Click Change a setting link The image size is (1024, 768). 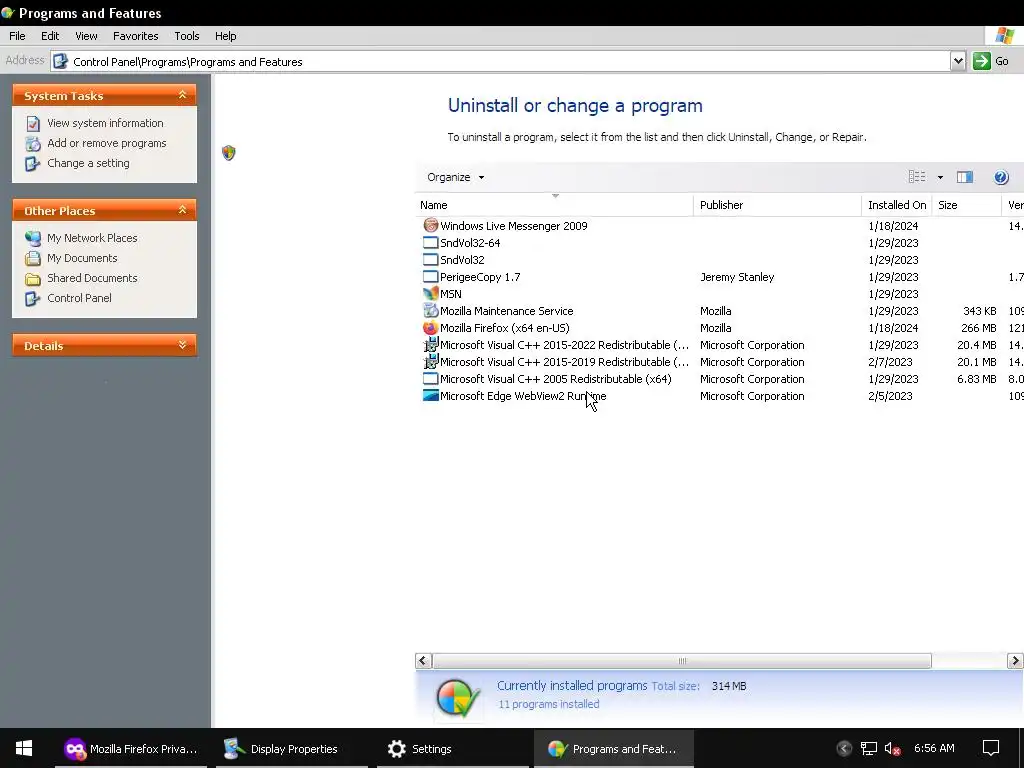tap(88, 163)
